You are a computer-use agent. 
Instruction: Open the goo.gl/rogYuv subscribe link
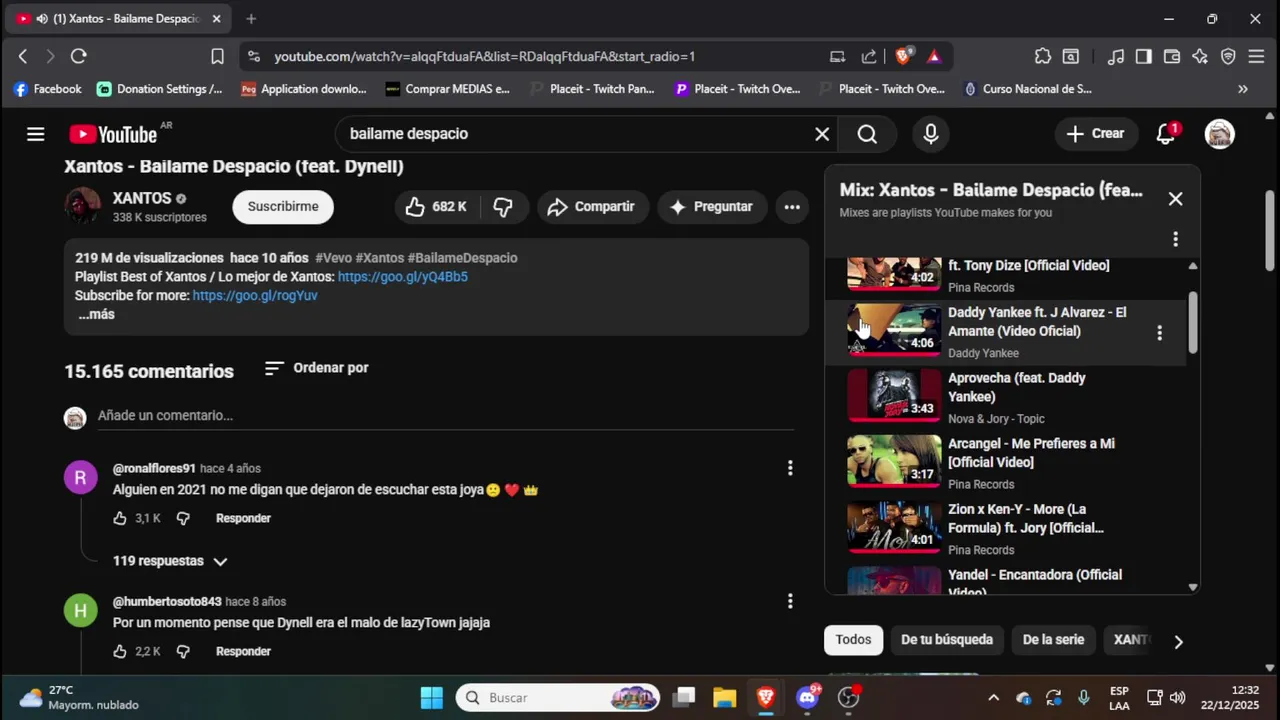255,296
